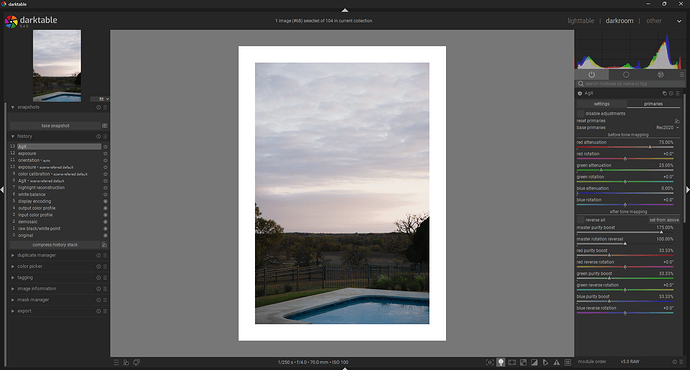Open the AgX module presets menu

pos(678,93)
